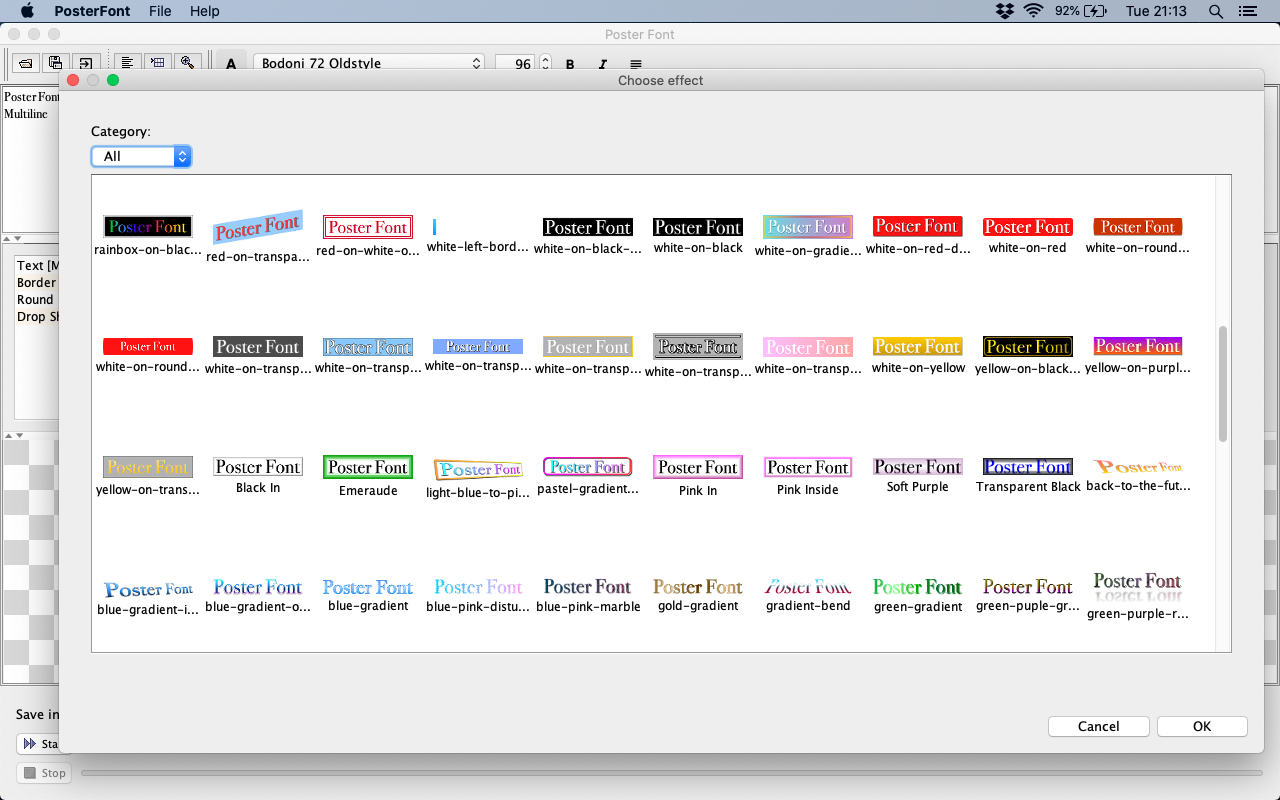The height and width of the screenshot is (800, 1280).
Task: Click the paragraph lines icon after Italic
Action: click(x=636, y=64)
